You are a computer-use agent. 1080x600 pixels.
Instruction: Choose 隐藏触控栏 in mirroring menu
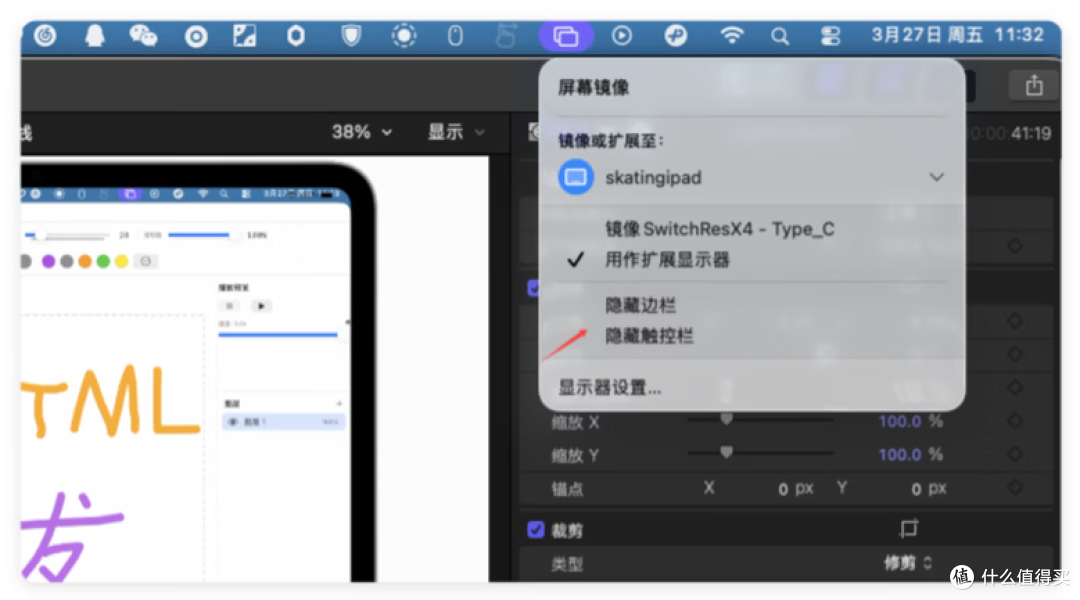pos(649,336)
